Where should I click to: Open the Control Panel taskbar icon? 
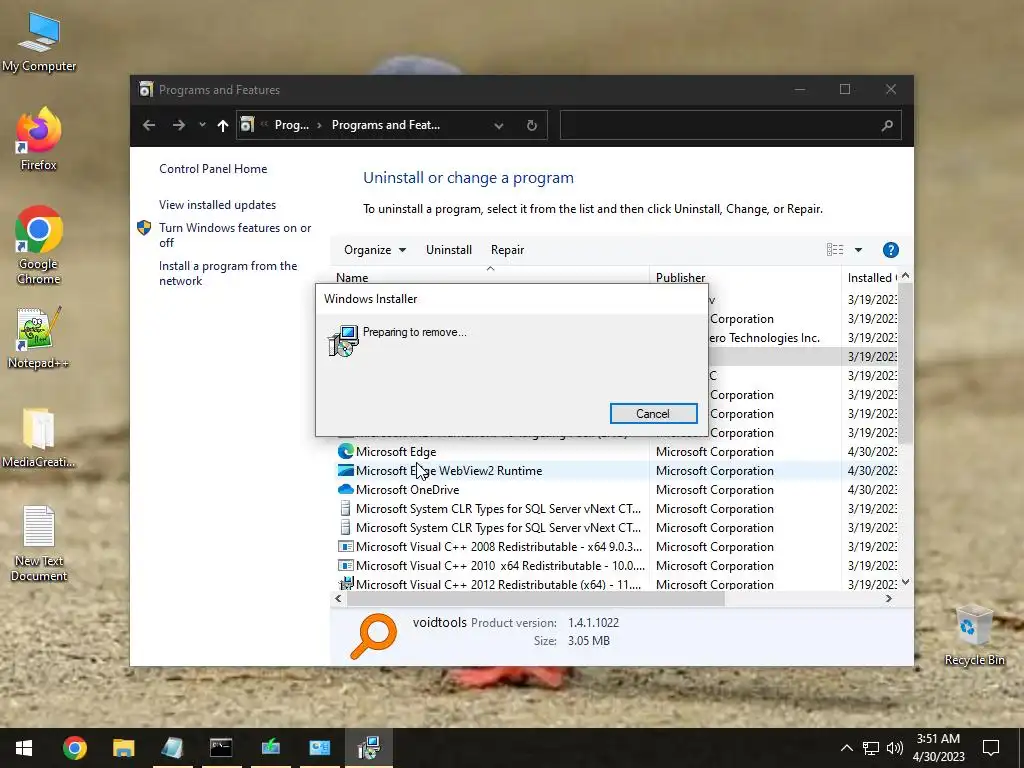319,748
